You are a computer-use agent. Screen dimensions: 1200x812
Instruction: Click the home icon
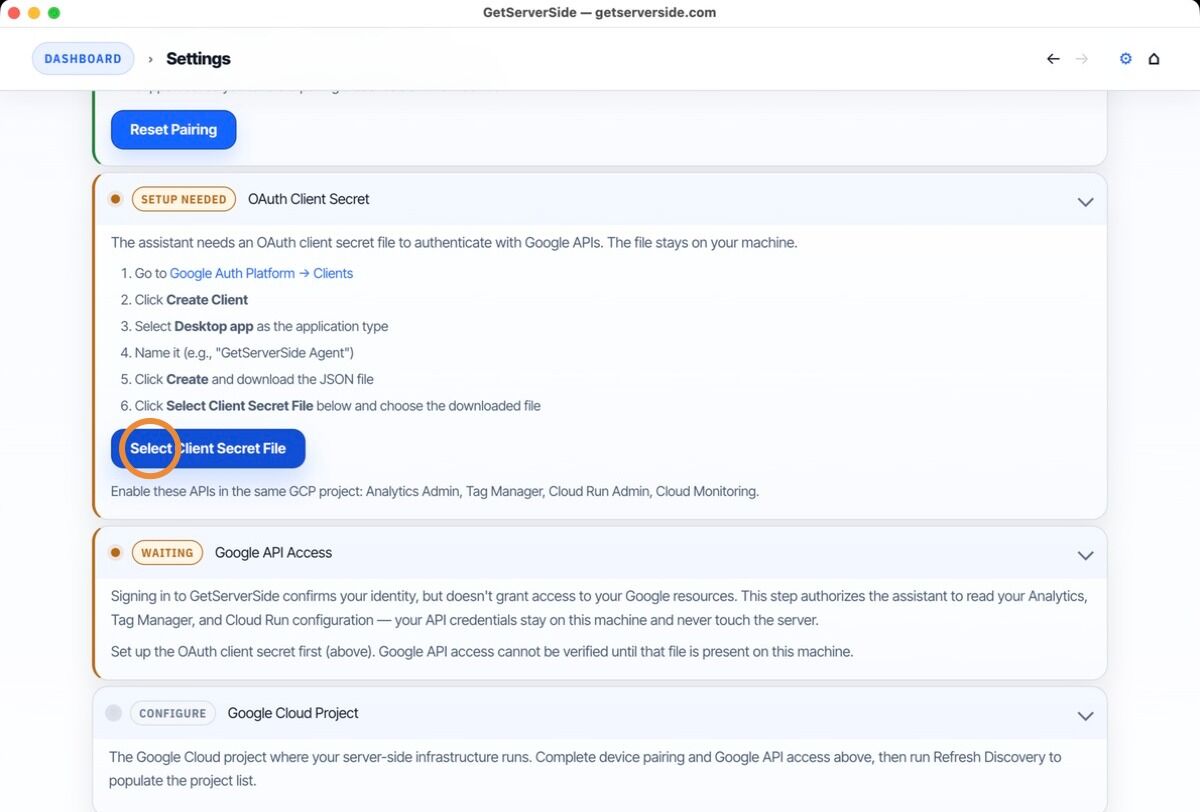(1154, 58)
